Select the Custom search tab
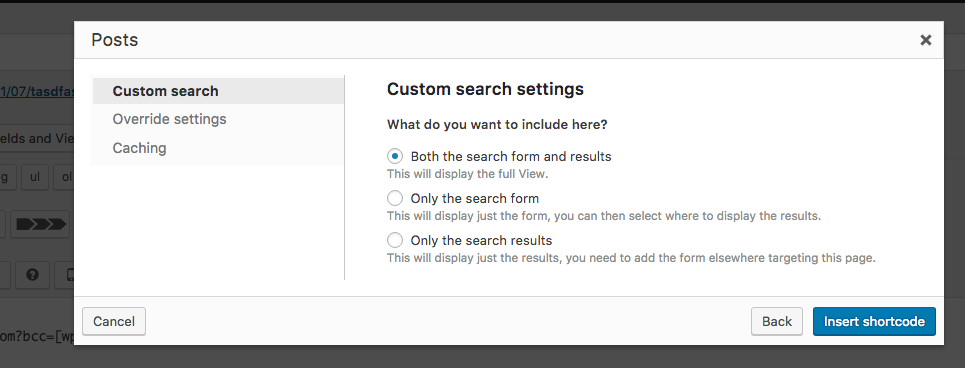965x368 pixels. [218, 91]
